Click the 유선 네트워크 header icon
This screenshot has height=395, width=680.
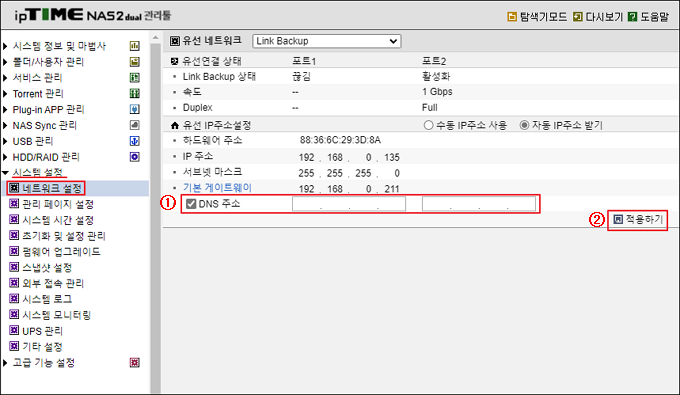click(175, 41)
